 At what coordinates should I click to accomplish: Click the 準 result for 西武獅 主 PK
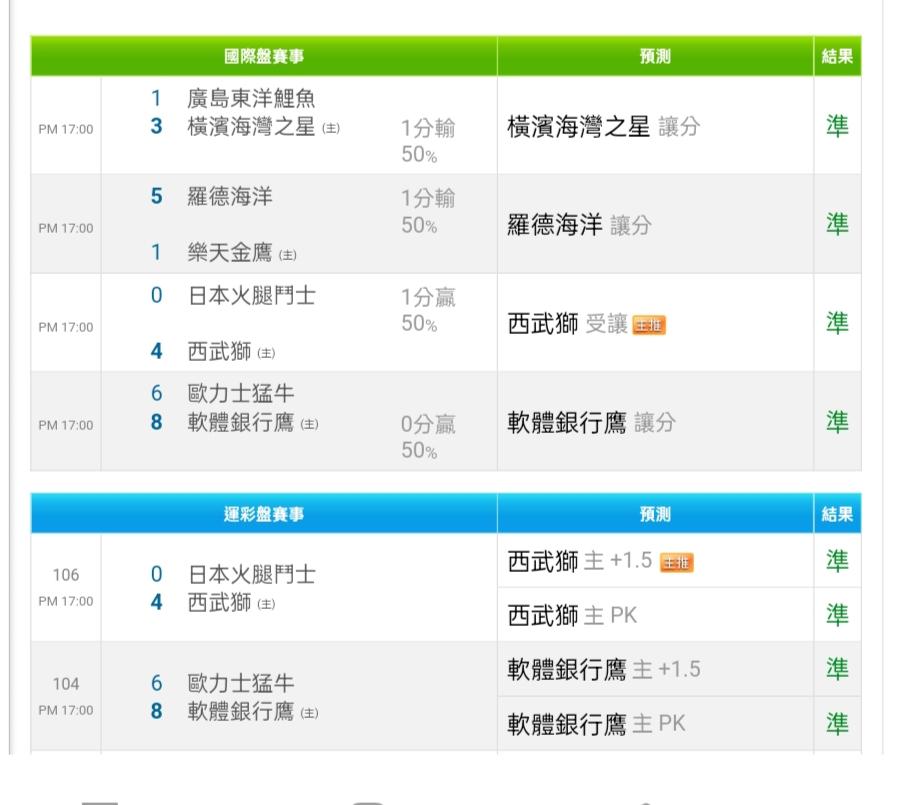[837, 615]
